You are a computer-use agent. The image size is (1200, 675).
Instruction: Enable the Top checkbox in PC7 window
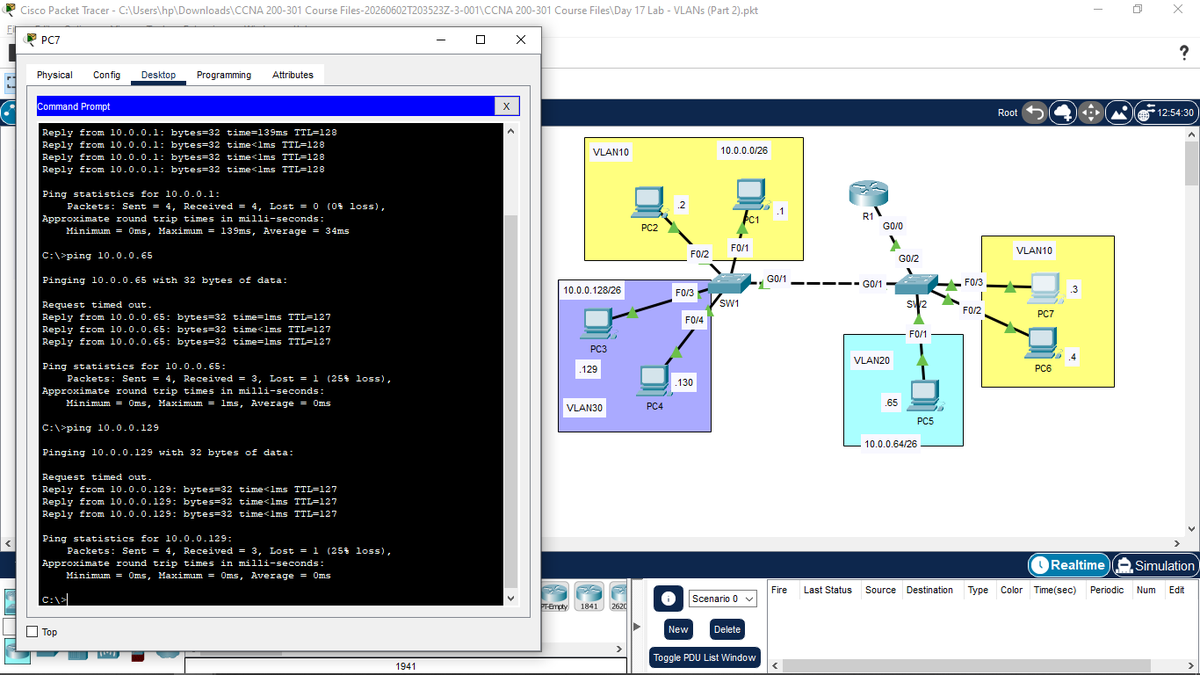pos(32,632)
